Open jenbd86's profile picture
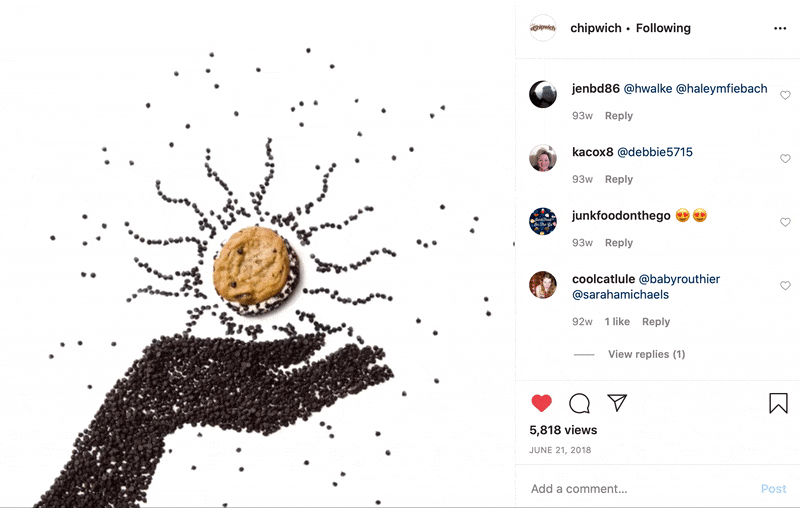This screenshot has width=800, height=508. pos(543,94)
